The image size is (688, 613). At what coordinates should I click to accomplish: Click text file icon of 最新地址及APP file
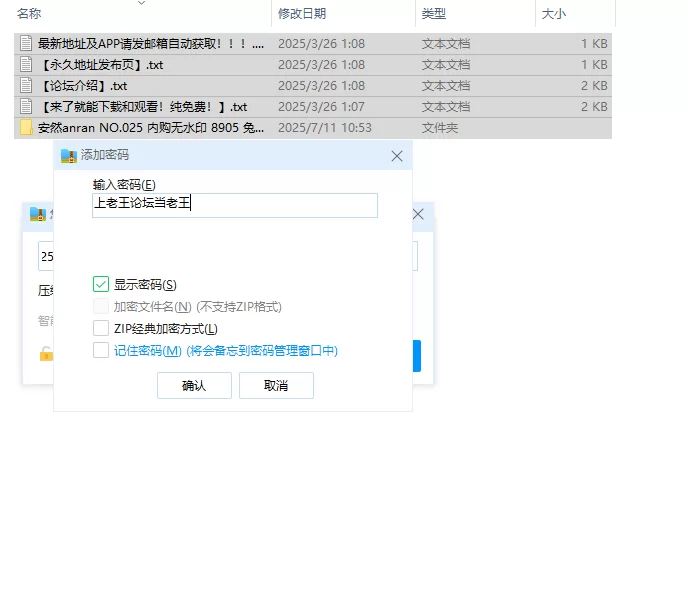coord(26,43)
